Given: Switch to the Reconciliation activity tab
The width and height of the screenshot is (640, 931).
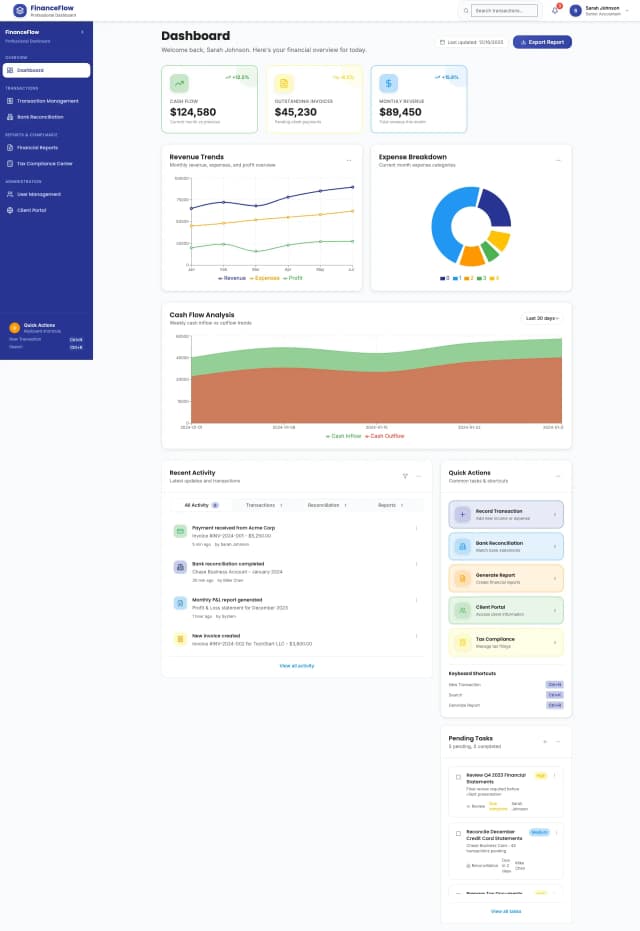Looking at the screenshot, I should click(x=326, y=505).
